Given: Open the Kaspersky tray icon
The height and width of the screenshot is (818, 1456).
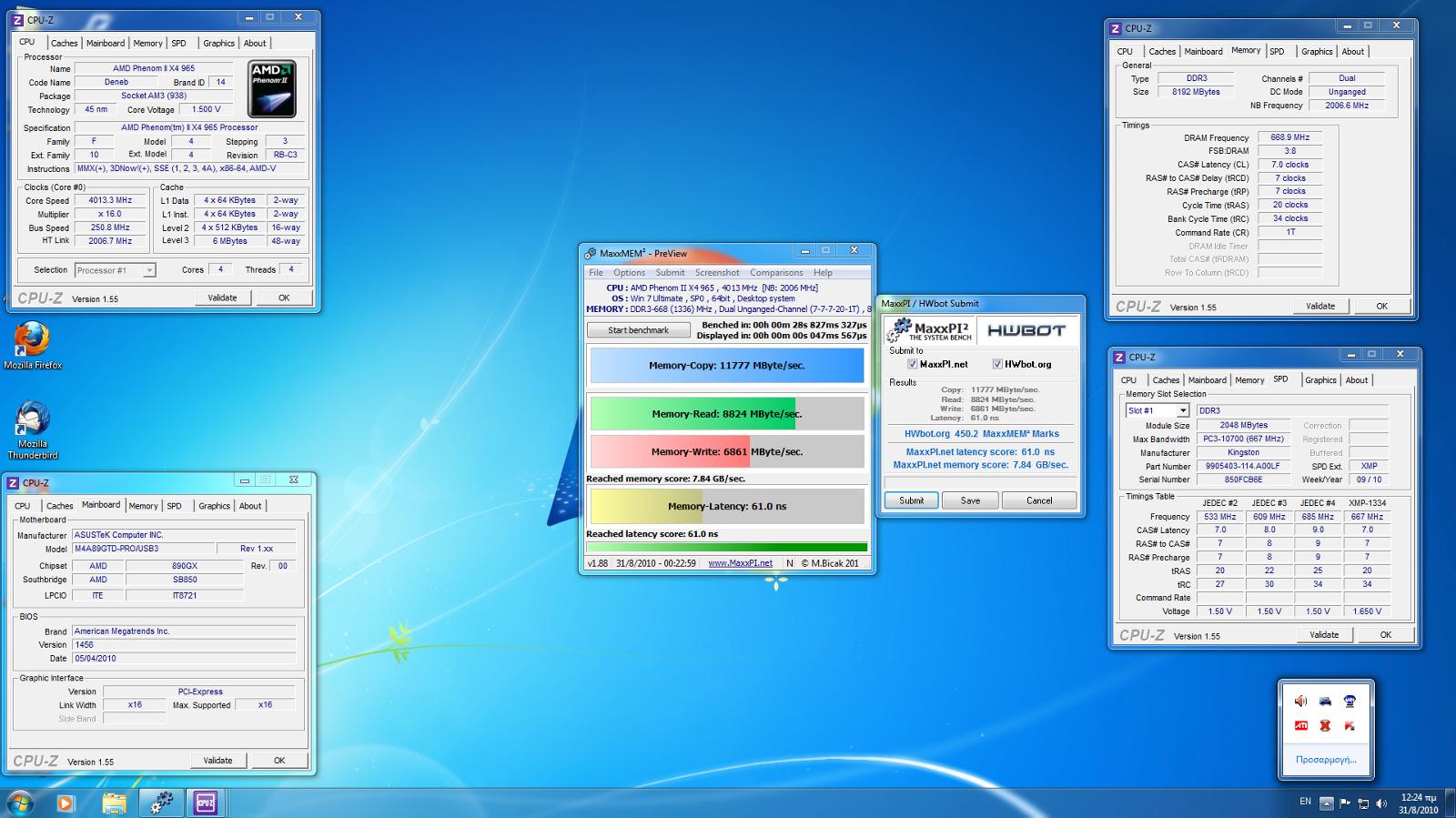Looking at the screenshot, I should click(x=1350, y=725).
